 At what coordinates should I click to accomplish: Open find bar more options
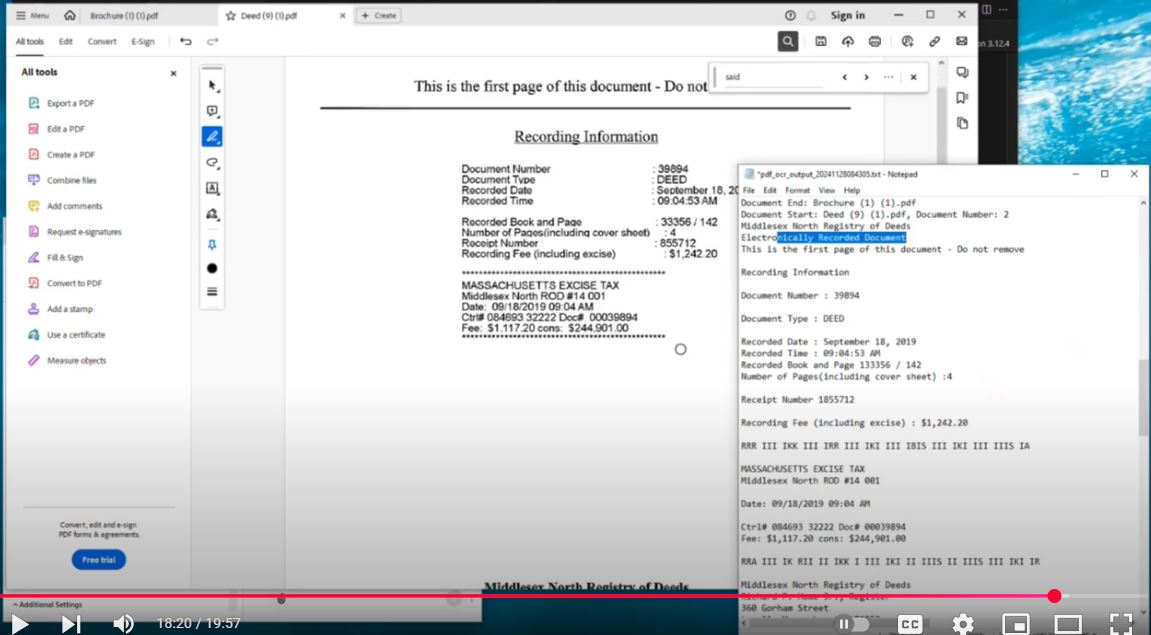coord(888,77)
